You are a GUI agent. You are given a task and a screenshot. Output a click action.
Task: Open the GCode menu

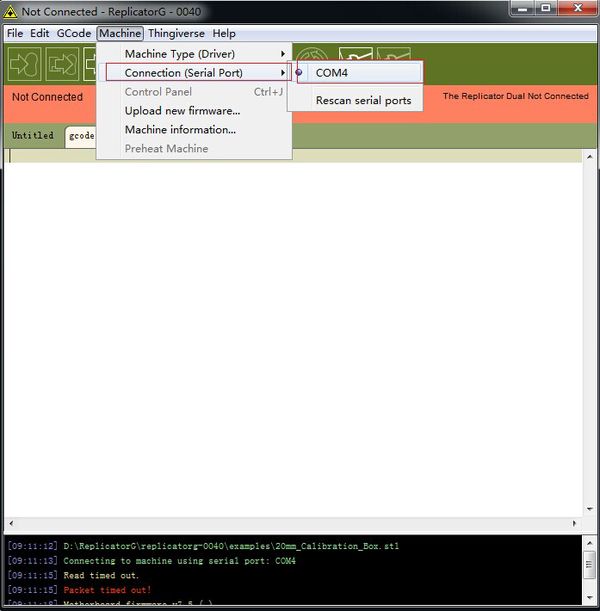74,34
